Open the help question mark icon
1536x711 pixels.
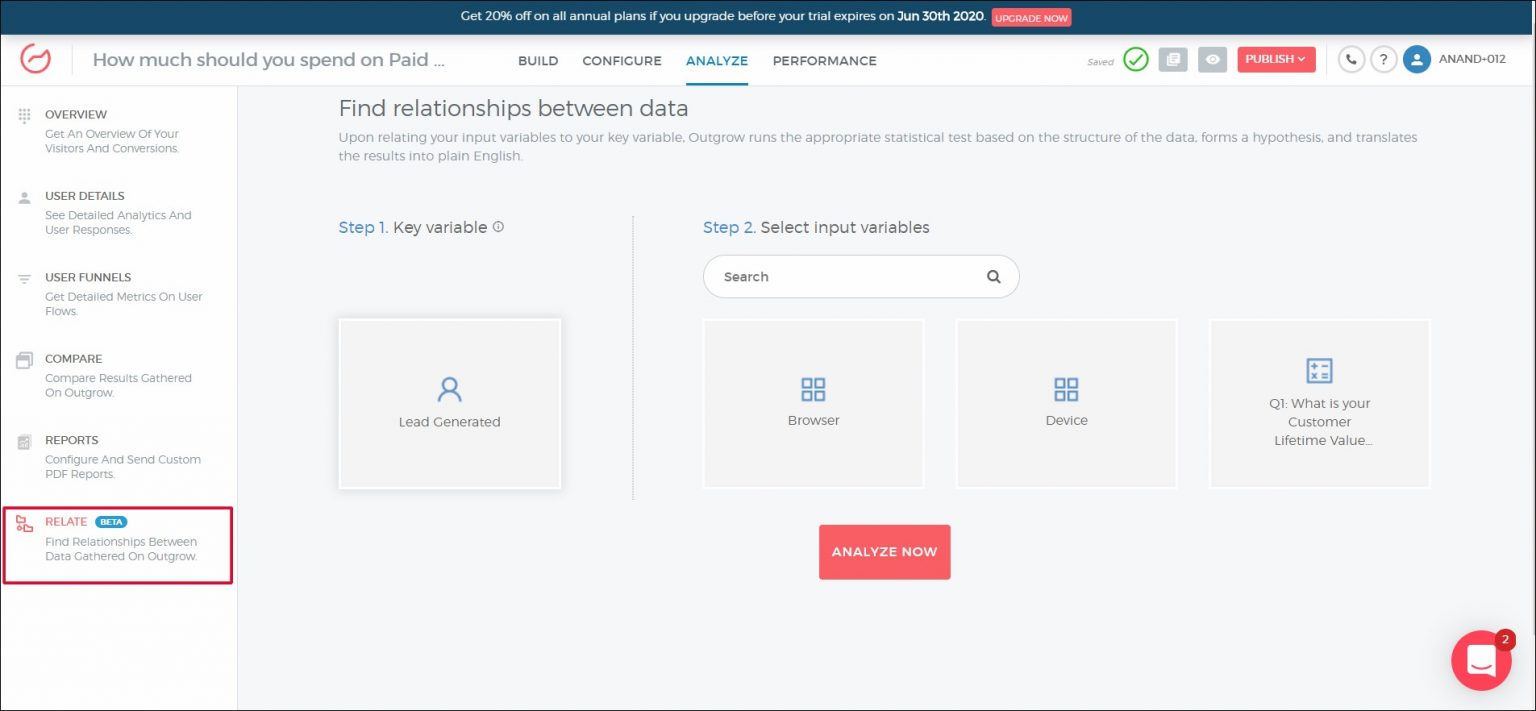click(1383, 60)
